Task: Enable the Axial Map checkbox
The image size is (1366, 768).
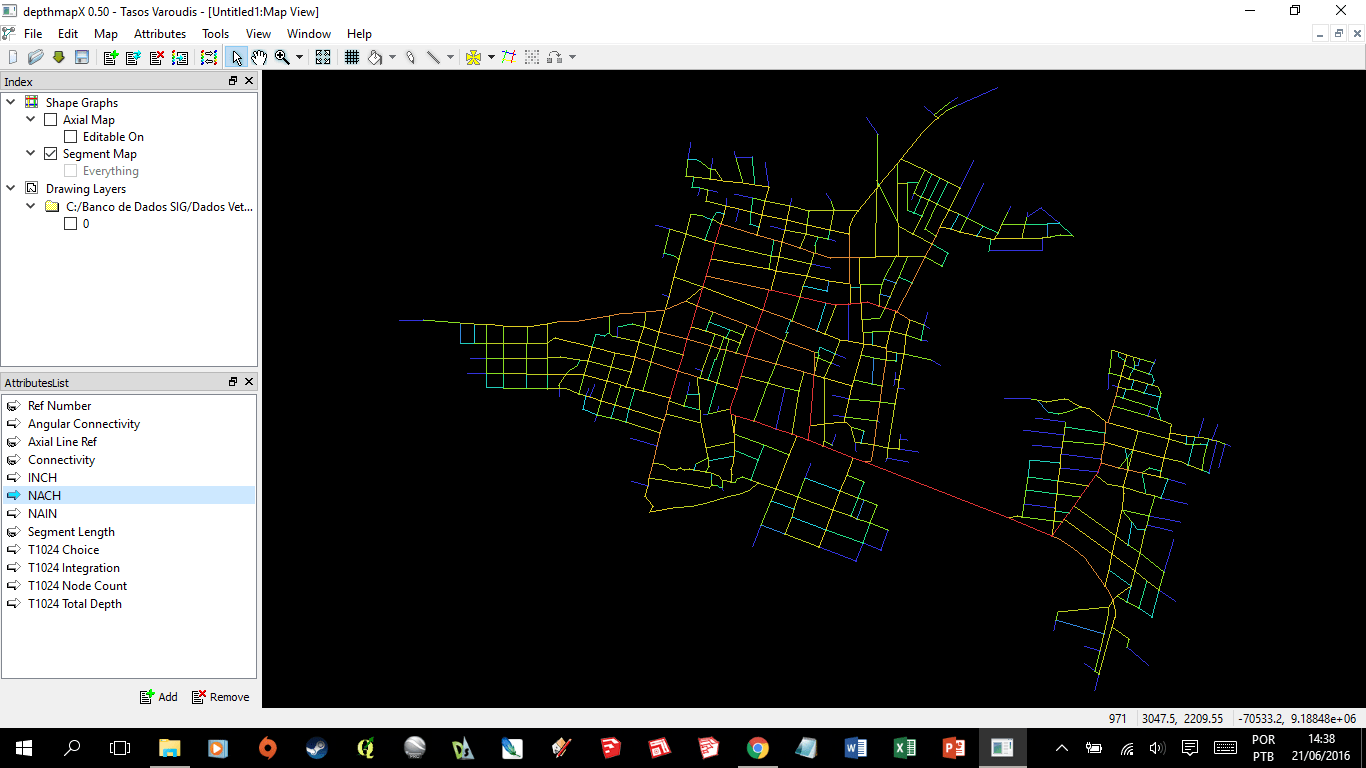Action: 51,120
